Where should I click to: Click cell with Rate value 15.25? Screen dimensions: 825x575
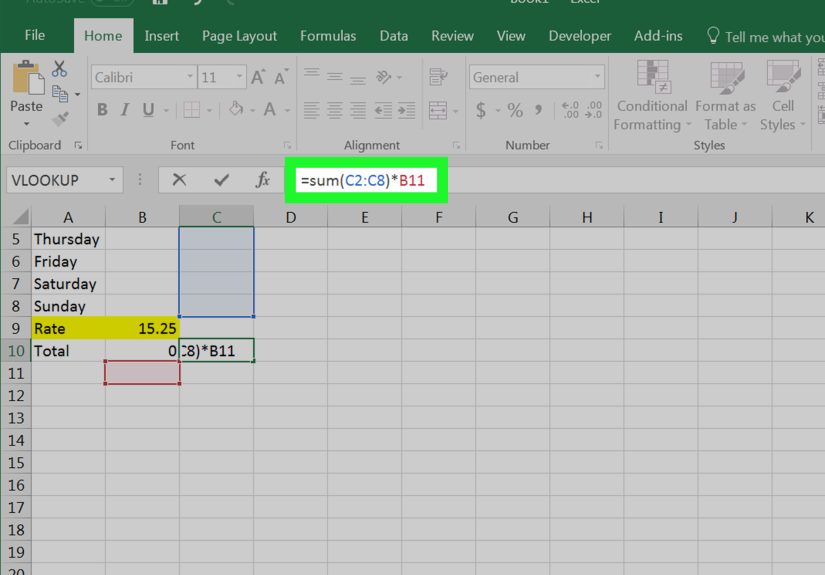click(142, 328)
